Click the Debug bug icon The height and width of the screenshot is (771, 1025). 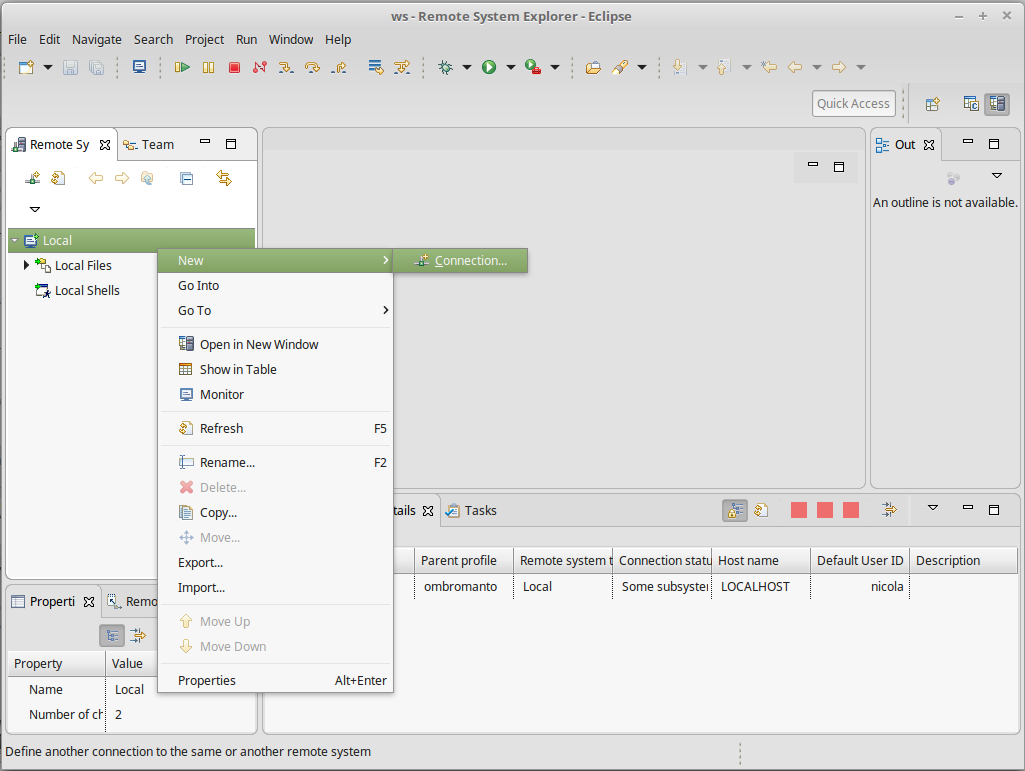click(446, 67)
